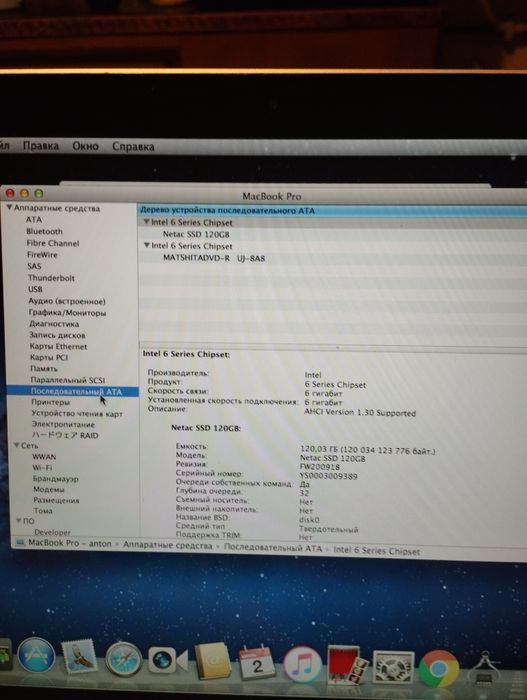Click the serial number YS0003009389
This screenshot has height=700, width=527.
(x=328, y=476)
